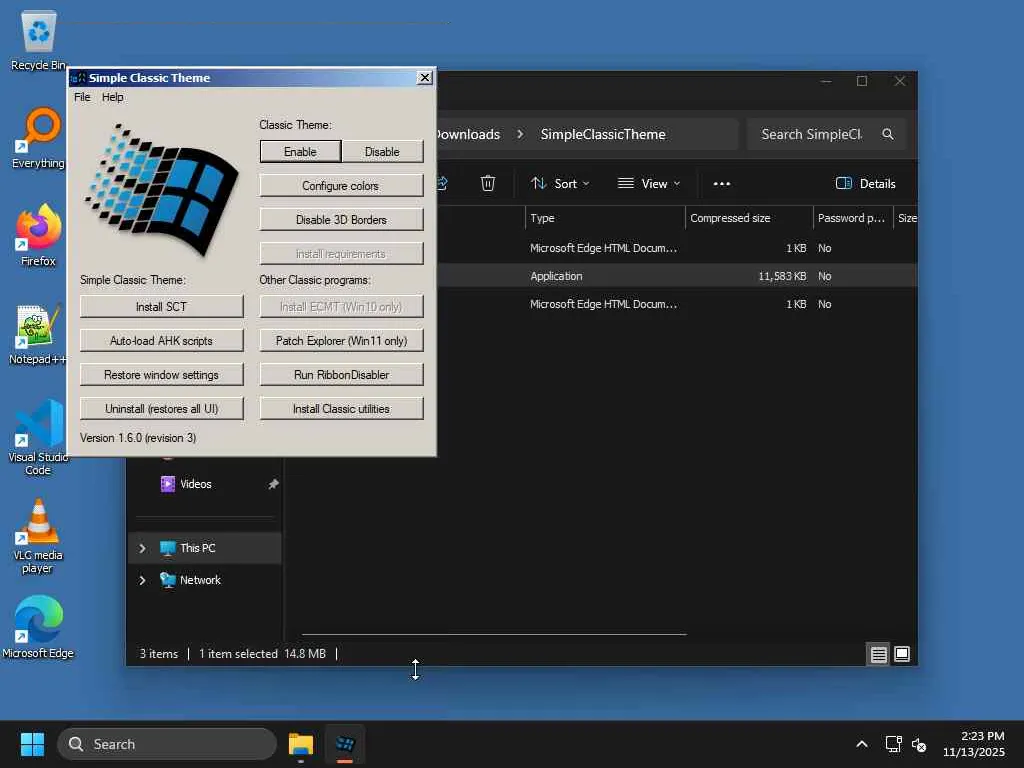Open the File menu

[x=82, y=97]
